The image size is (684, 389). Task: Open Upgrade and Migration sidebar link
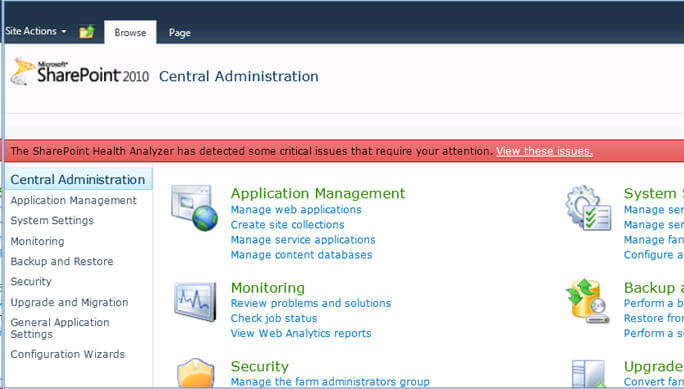[69, 302]
